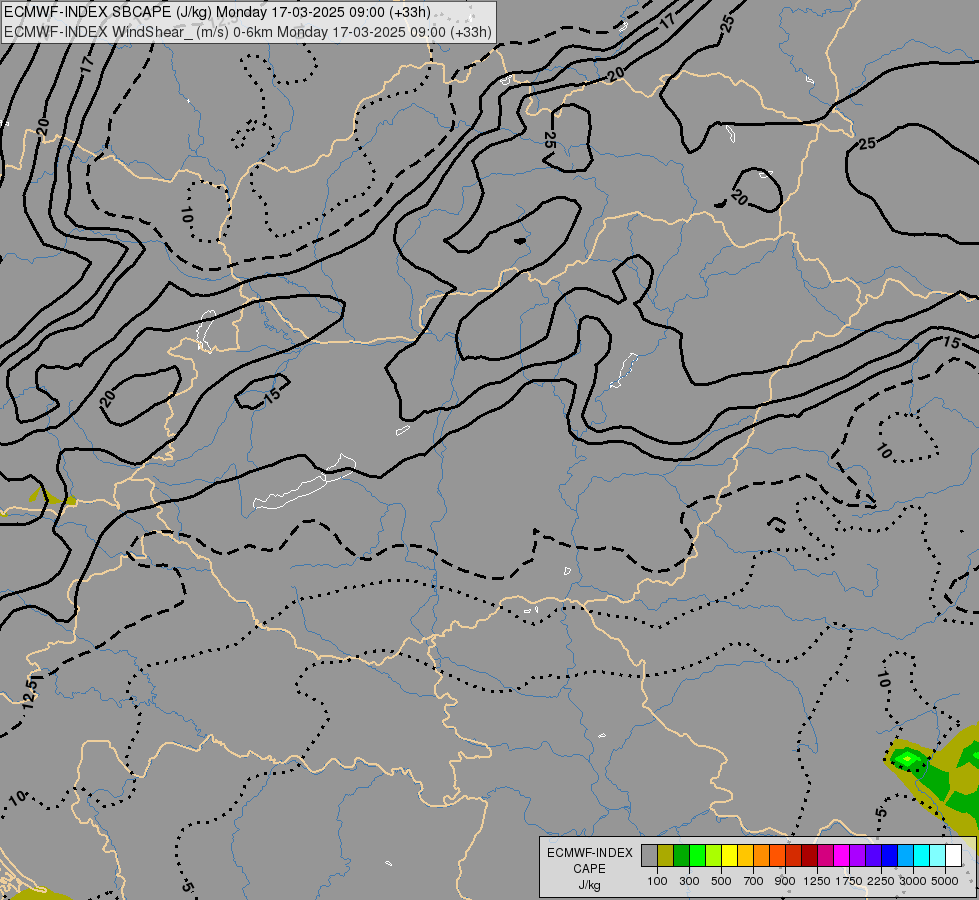
Task: Pick the pure yellow swatch starting at 500
Action: pos(729,855)
